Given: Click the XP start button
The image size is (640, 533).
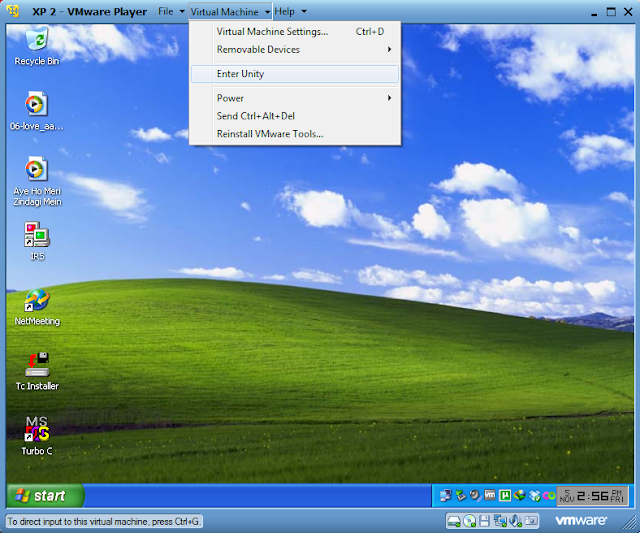Looking at the screenshot, I should 45,496.
